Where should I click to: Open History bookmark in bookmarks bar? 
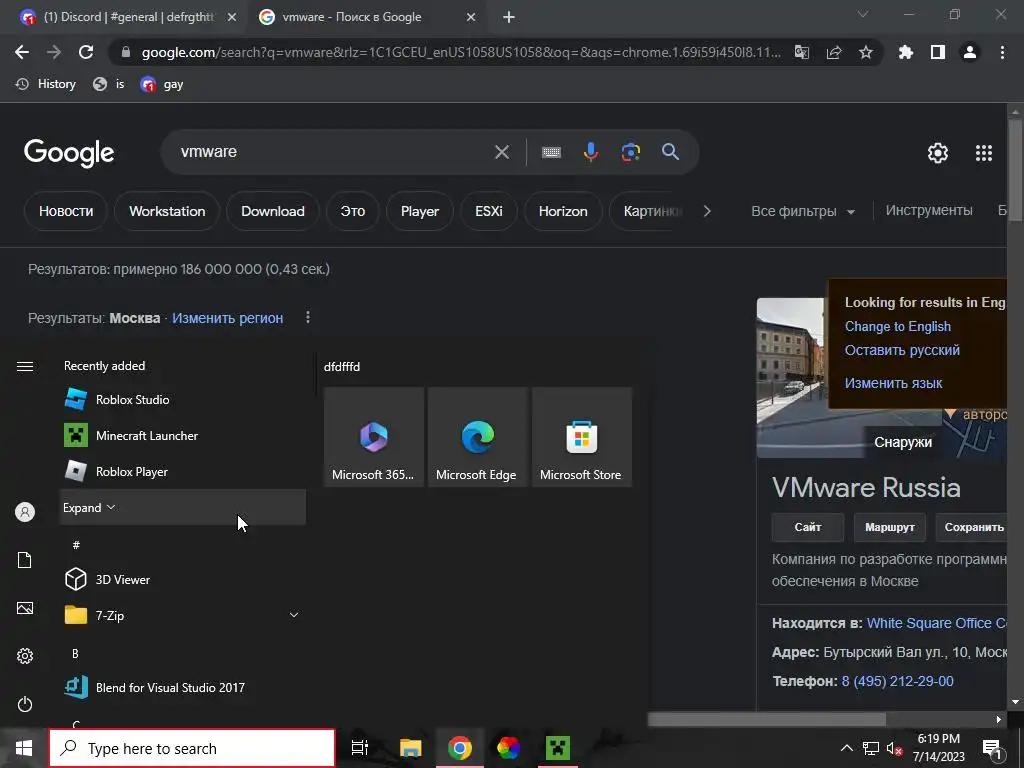click(46, 84)
